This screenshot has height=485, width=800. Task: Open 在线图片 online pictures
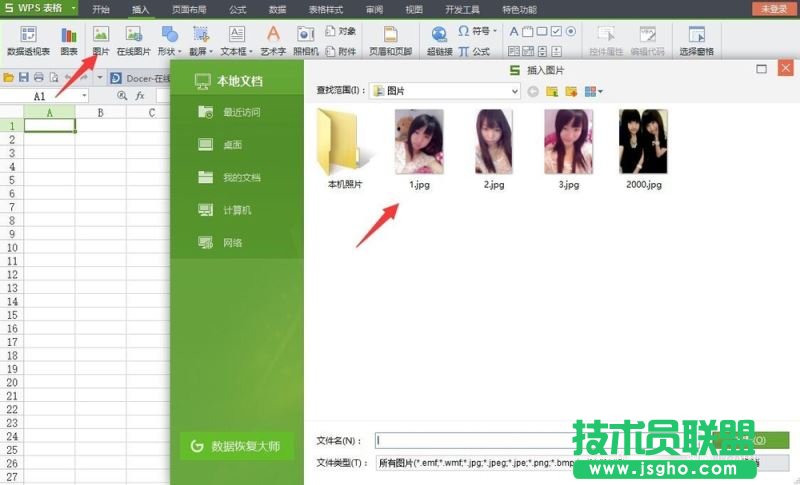(x=134, y=40)
